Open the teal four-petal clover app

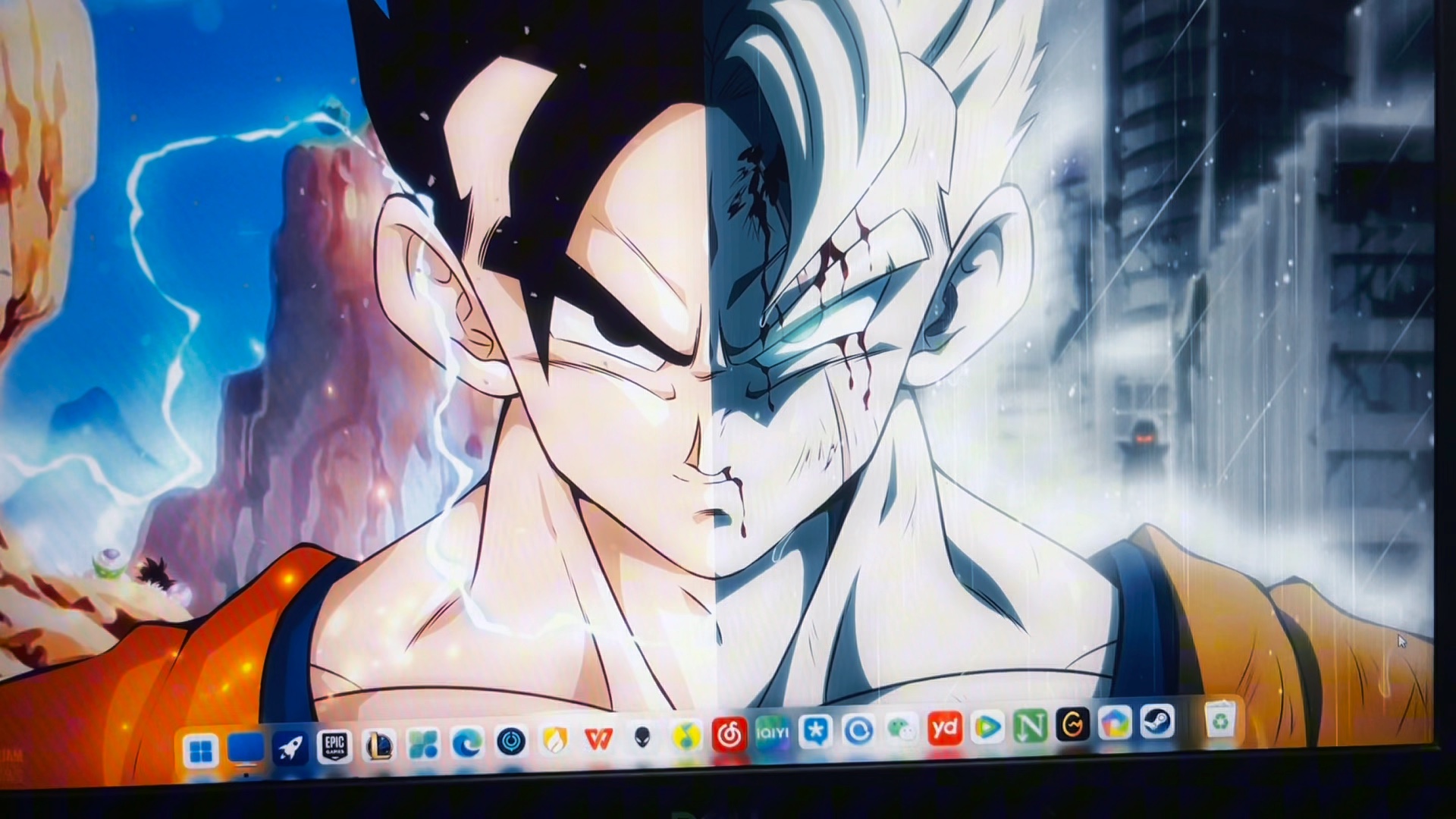pos(423,745)
